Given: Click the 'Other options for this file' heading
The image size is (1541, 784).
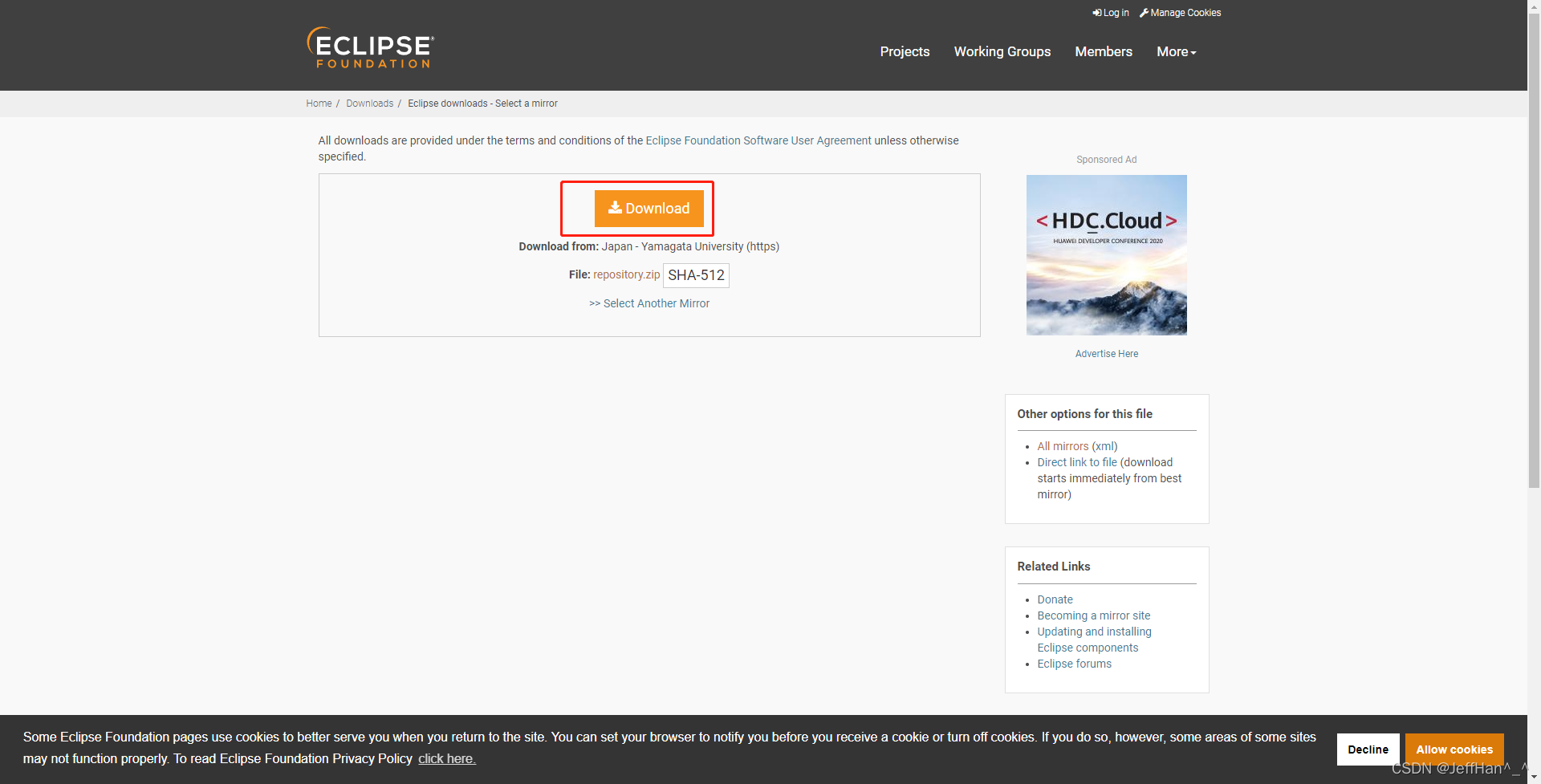Looking at the screenshot, I should [x=1085, y=414].
